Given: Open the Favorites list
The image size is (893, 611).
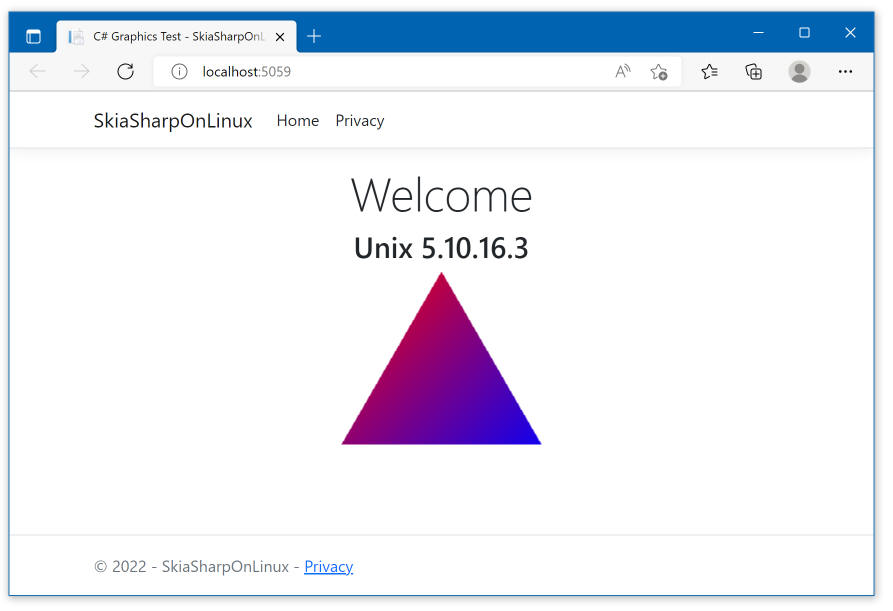Looking at the screenshot, I should 710,72.
